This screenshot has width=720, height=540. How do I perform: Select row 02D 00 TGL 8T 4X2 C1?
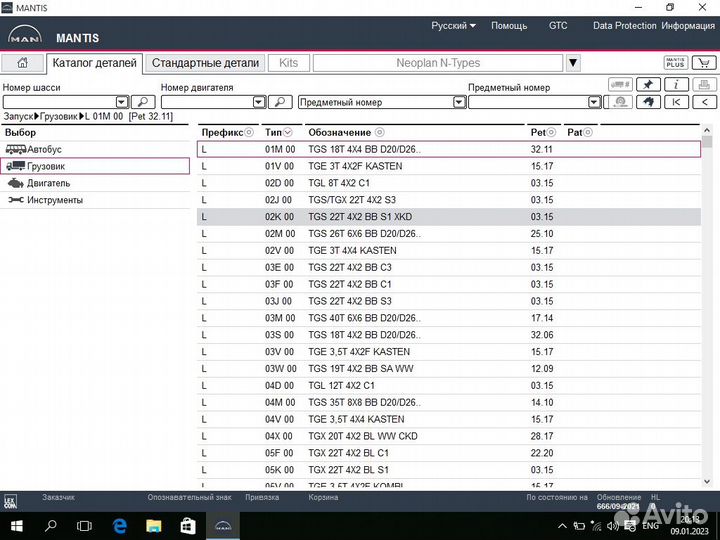[x=449, y=183]
